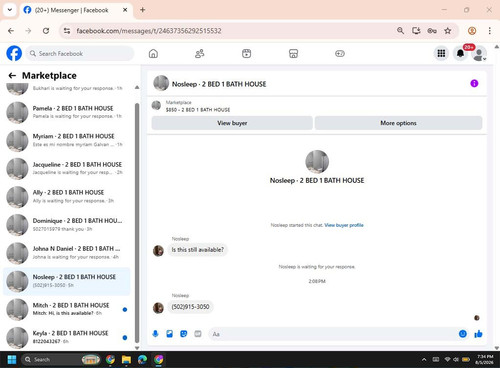Open the emoji picker in the message box
The image size is (500, 368).
point(463,334)
